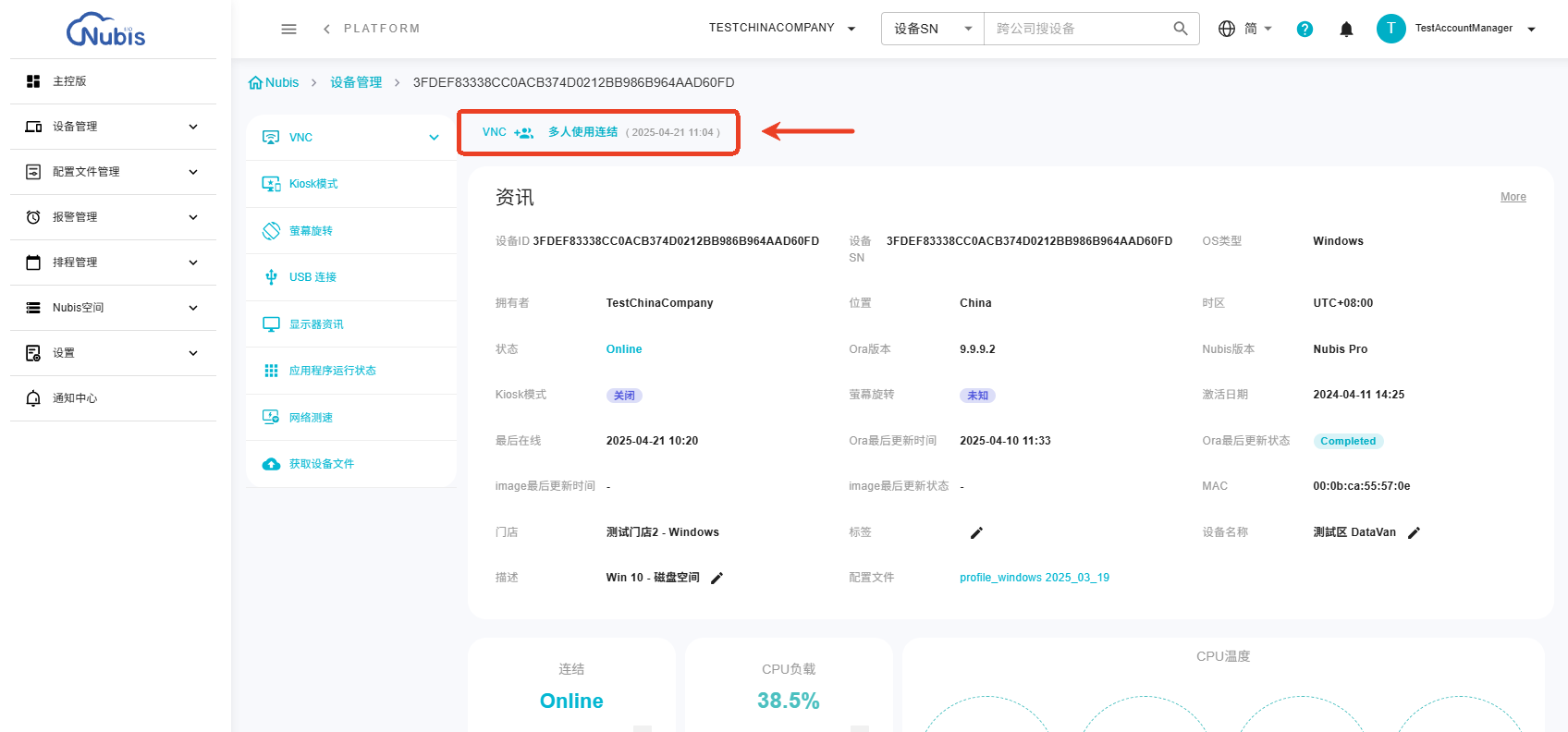Expand the 设置 sidebar chevron
The width and height of the screenshot is (1568, 732).
point(193,353)
